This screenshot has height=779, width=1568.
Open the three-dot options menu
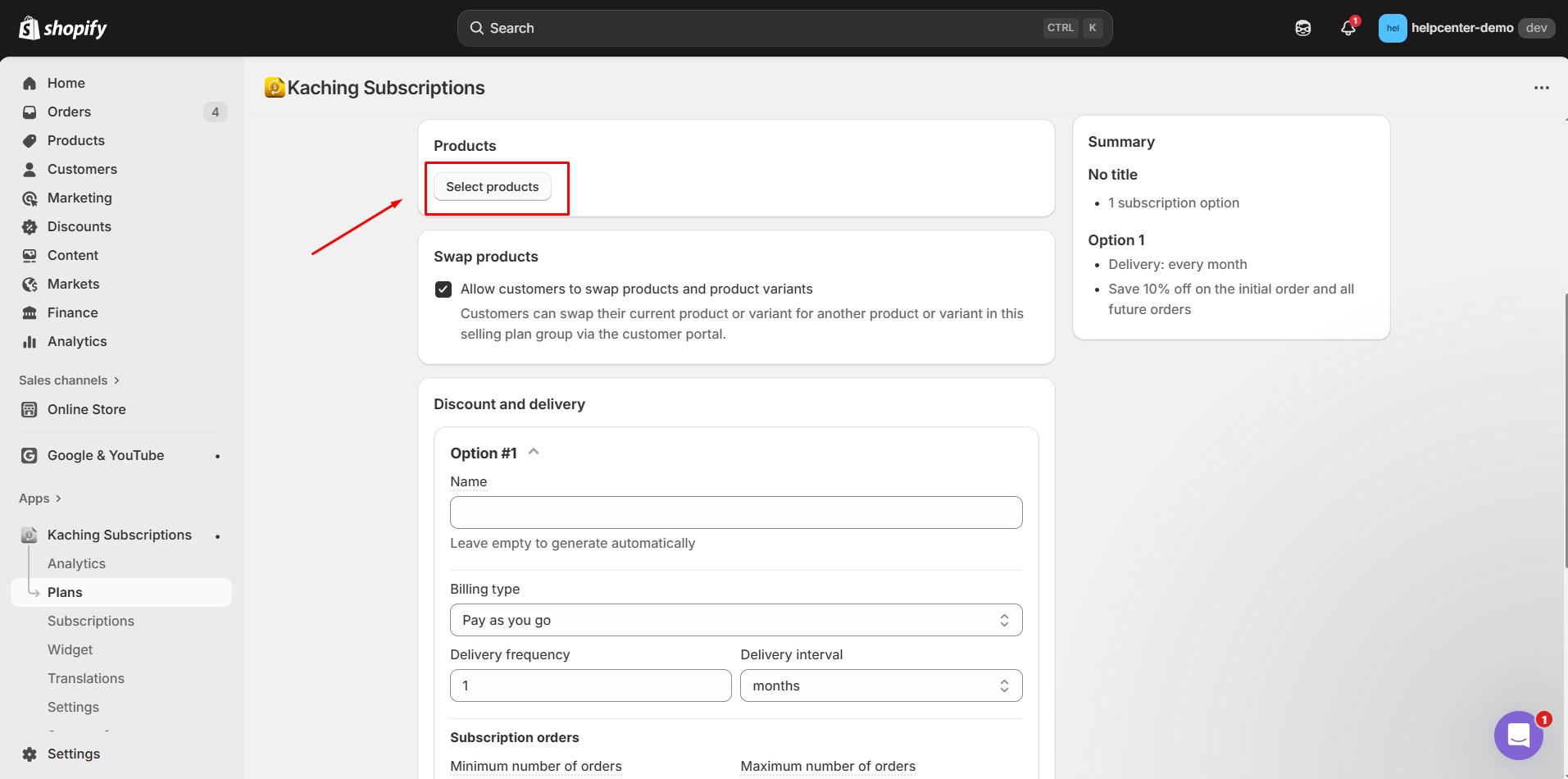[x=1542, y=88]
